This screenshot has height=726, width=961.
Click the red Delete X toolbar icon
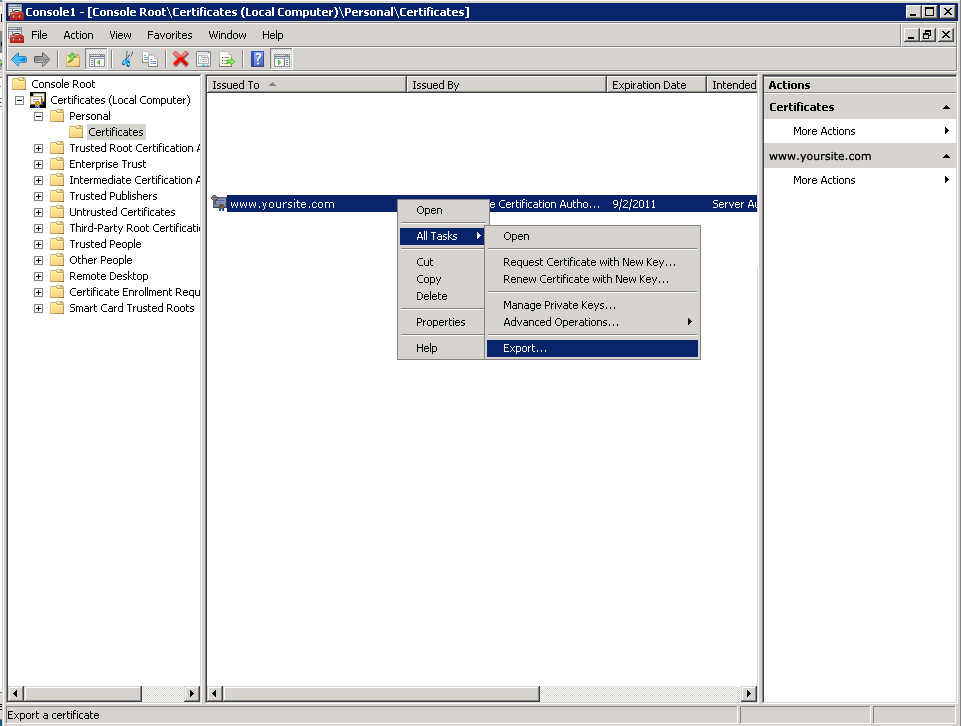[x=180, y=59]
